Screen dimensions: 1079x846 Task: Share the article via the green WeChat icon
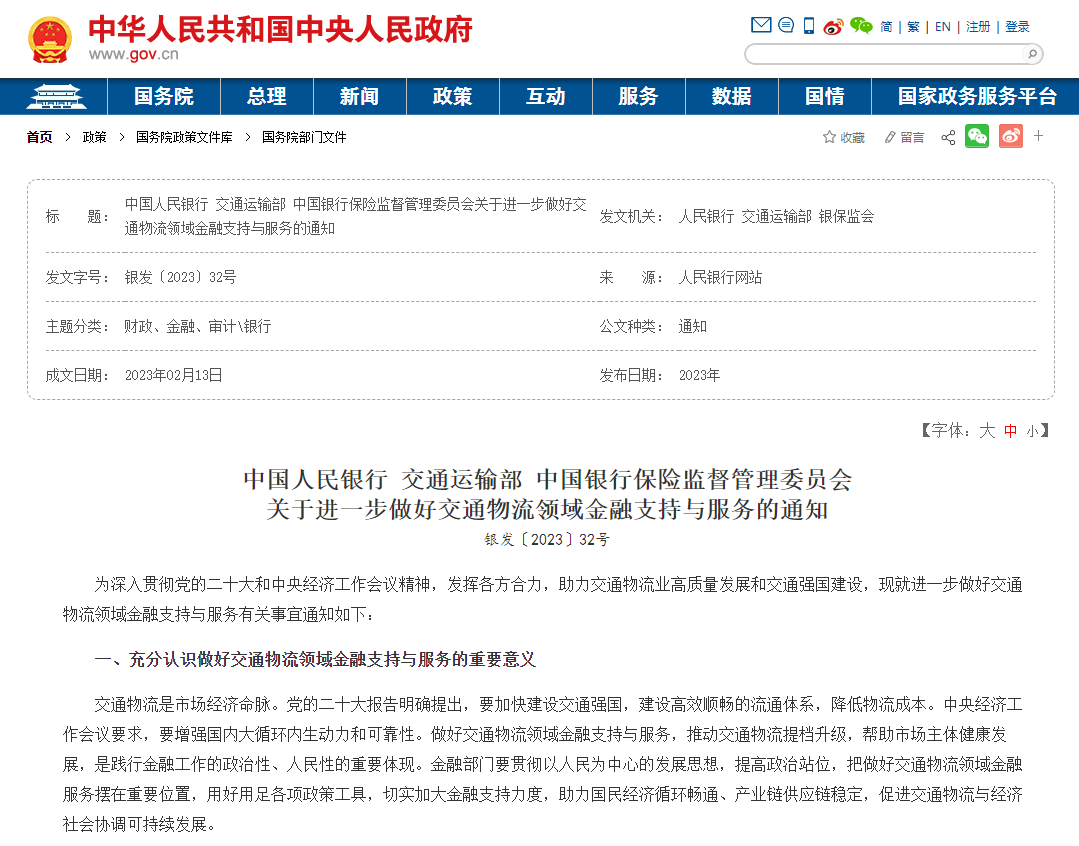coord(977,136)
